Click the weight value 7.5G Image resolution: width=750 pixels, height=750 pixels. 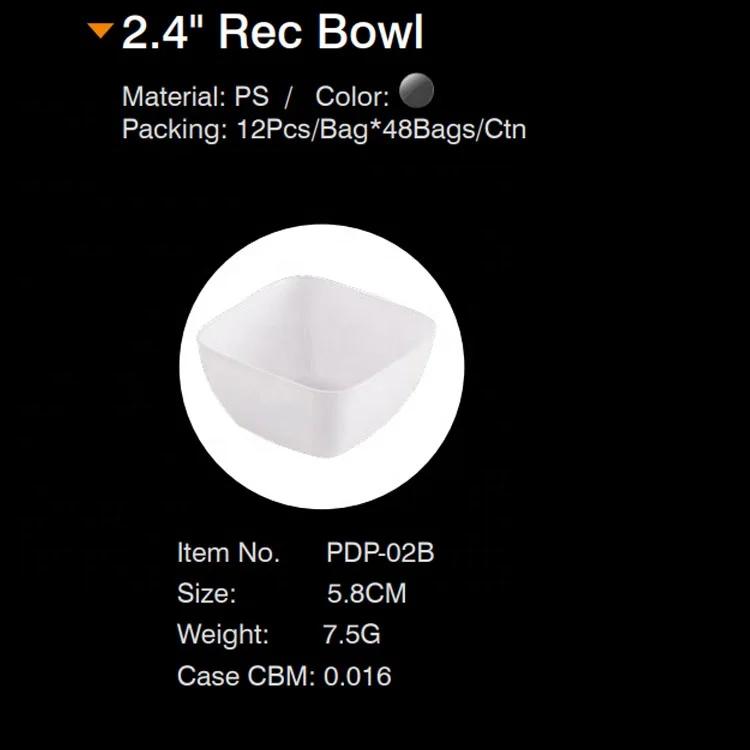[x=351, y=634]
